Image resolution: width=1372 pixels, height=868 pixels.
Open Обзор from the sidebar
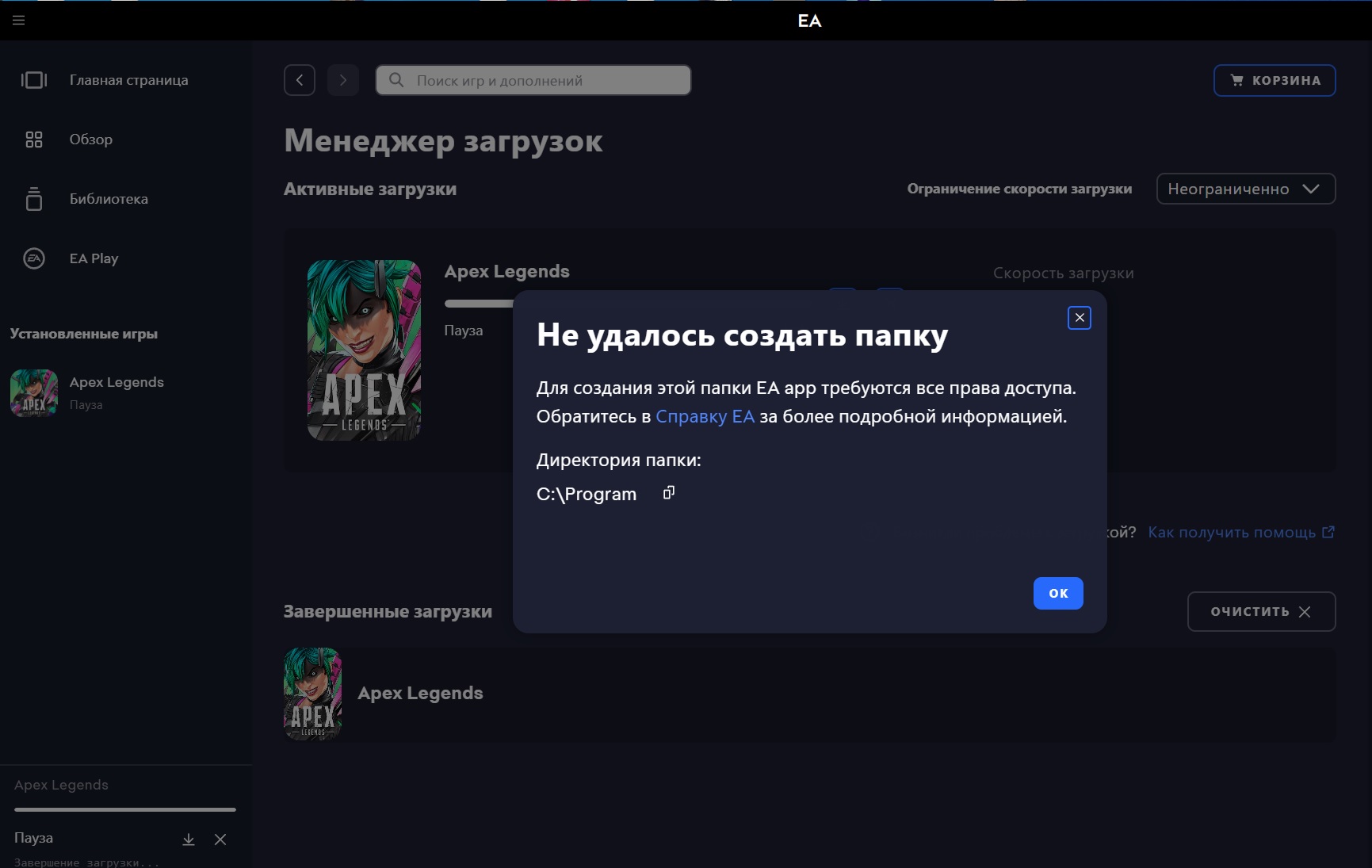pos(90,140)
